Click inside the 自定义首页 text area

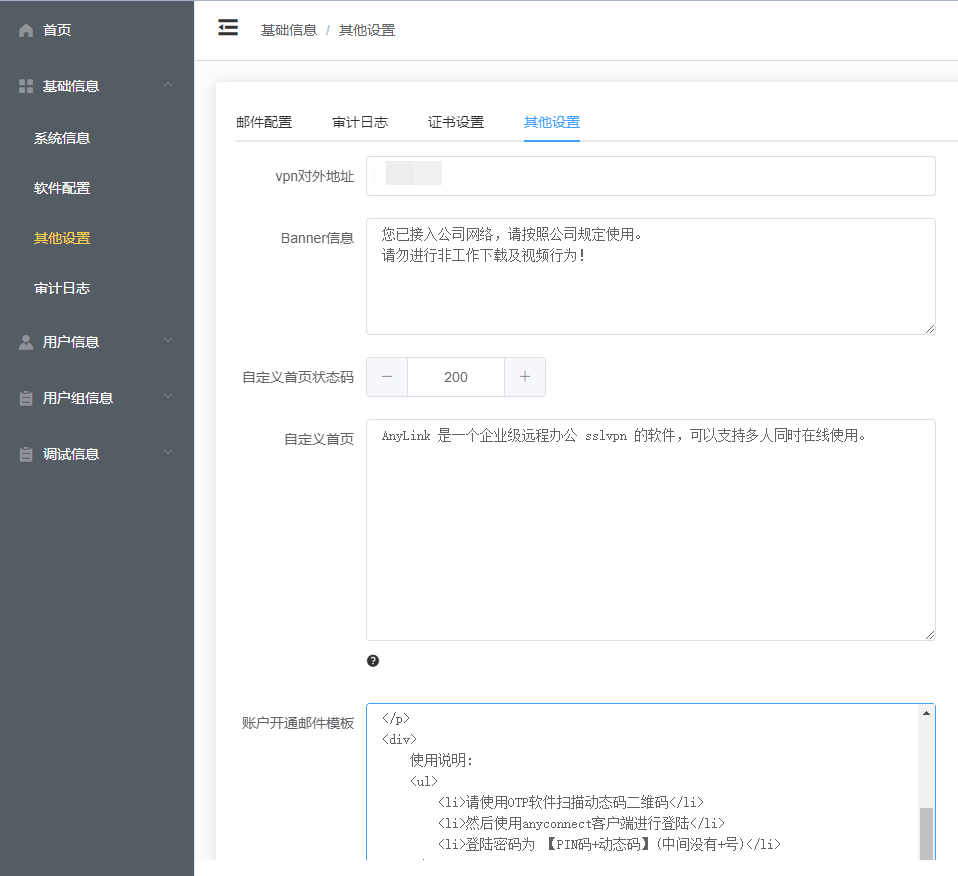[x=651, y=530]
